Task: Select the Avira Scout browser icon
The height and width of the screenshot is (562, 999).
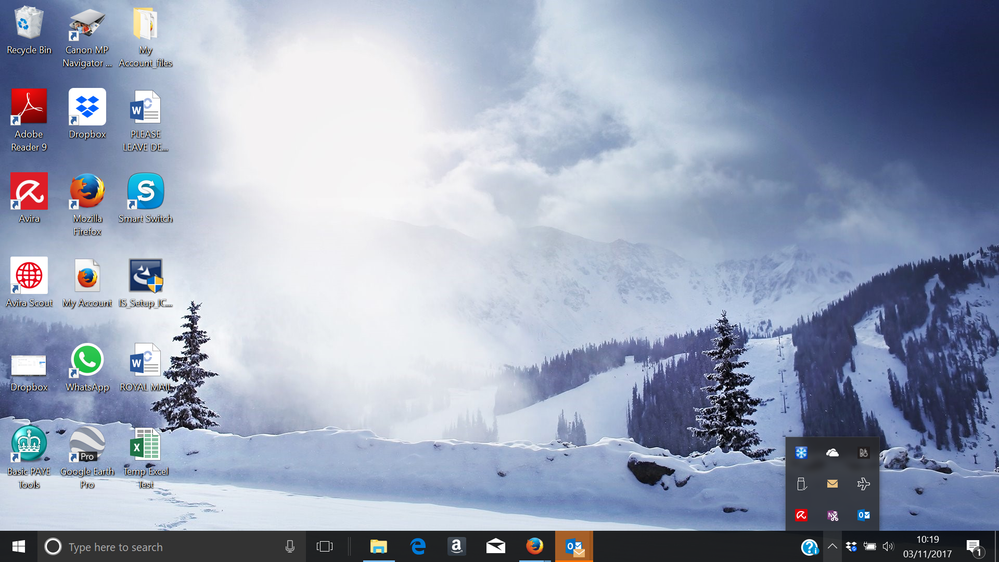Action: (x=29, y=276)
